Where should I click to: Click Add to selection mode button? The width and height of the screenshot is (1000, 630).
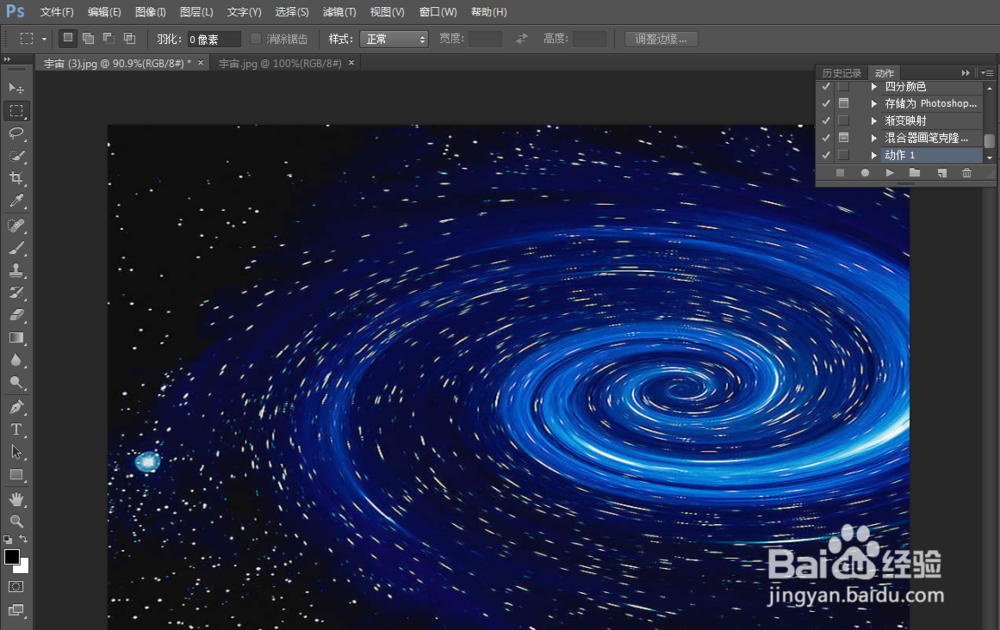coord(89,38)
